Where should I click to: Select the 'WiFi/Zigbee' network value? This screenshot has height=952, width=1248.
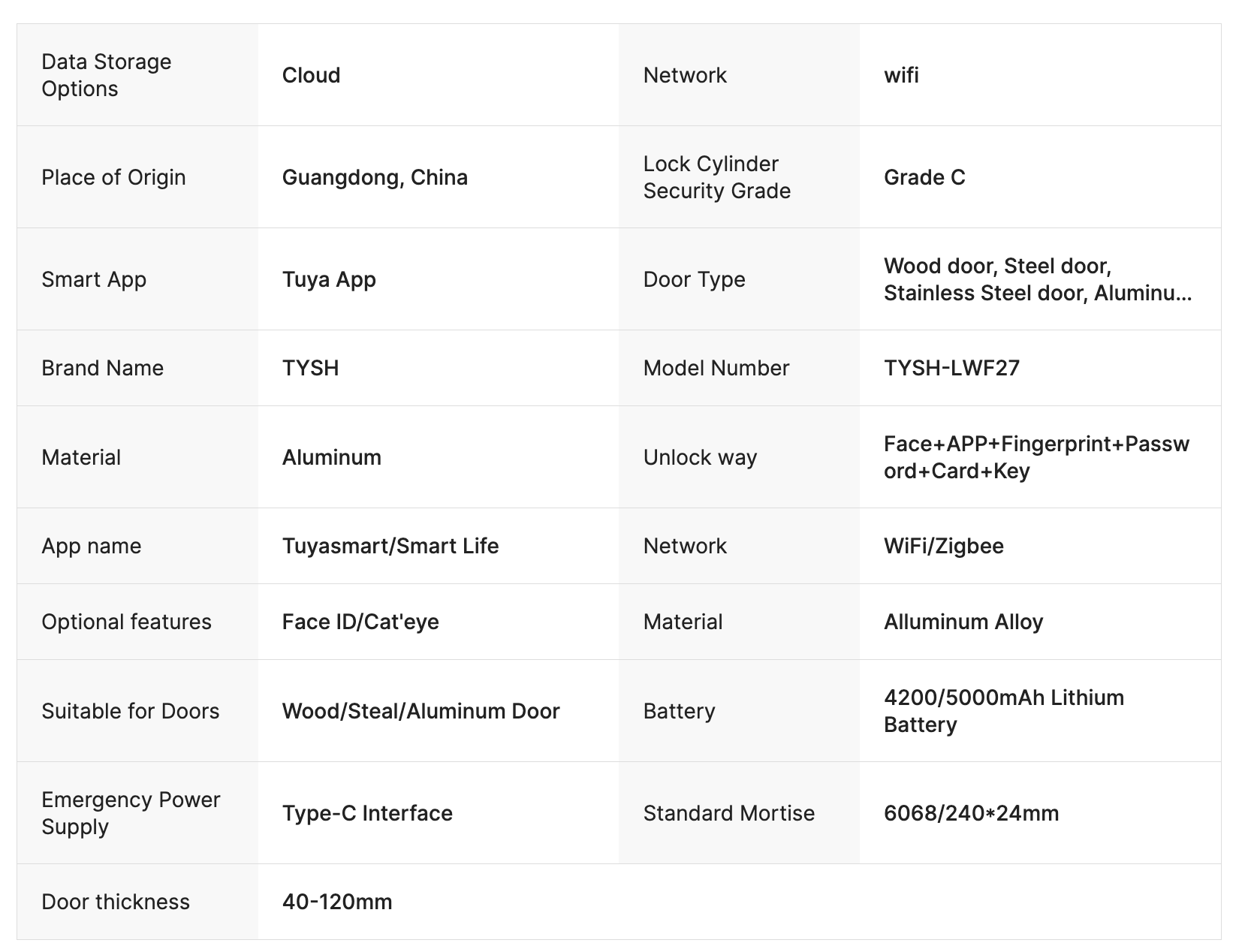click(x=943, y=546)
